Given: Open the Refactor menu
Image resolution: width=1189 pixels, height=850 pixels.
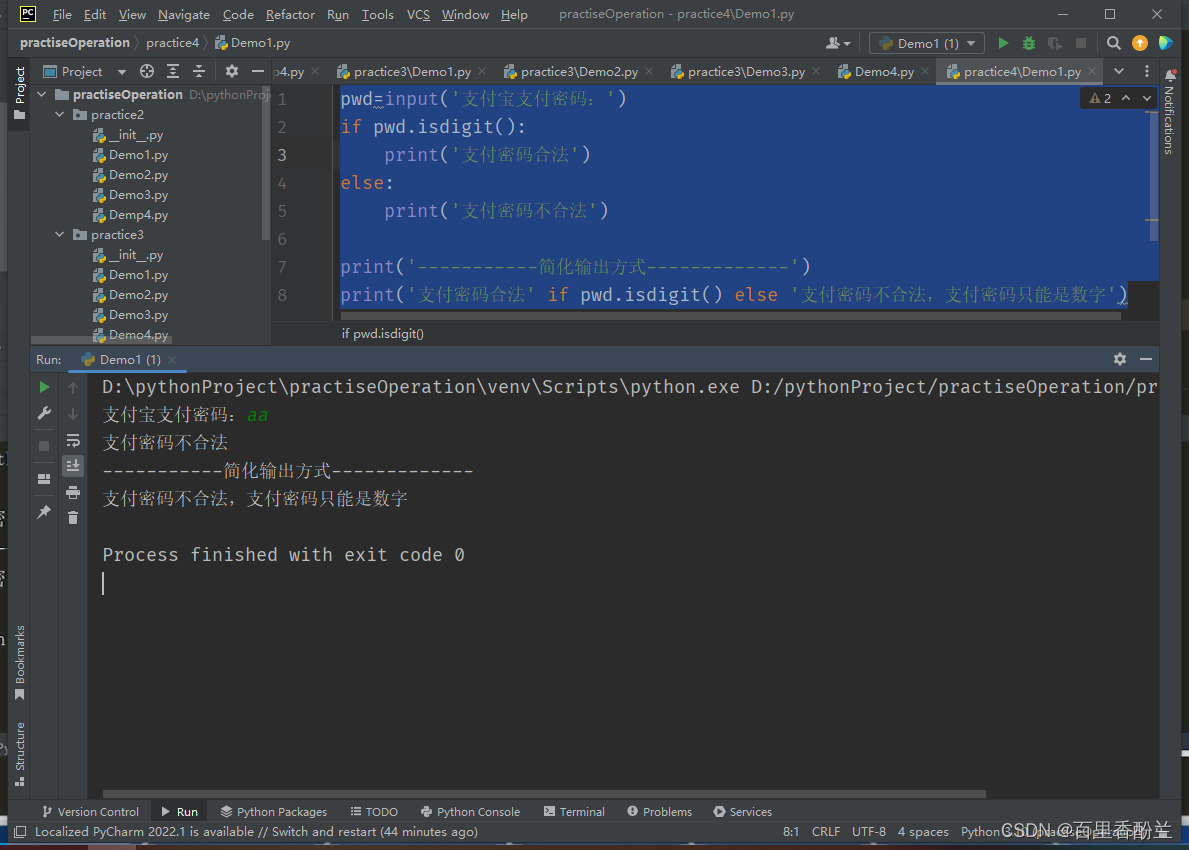Looking at the screenshot, I should coord(290,14).
